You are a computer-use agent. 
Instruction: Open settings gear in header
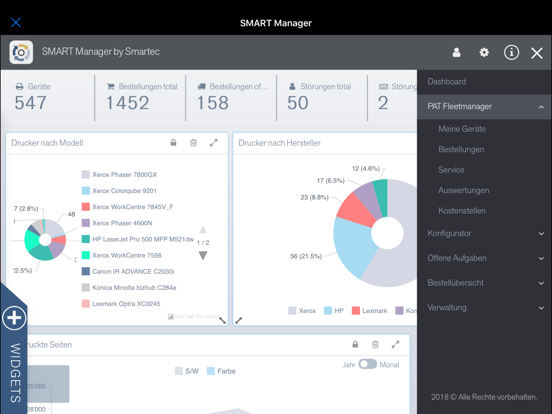(x=484, y=53)
